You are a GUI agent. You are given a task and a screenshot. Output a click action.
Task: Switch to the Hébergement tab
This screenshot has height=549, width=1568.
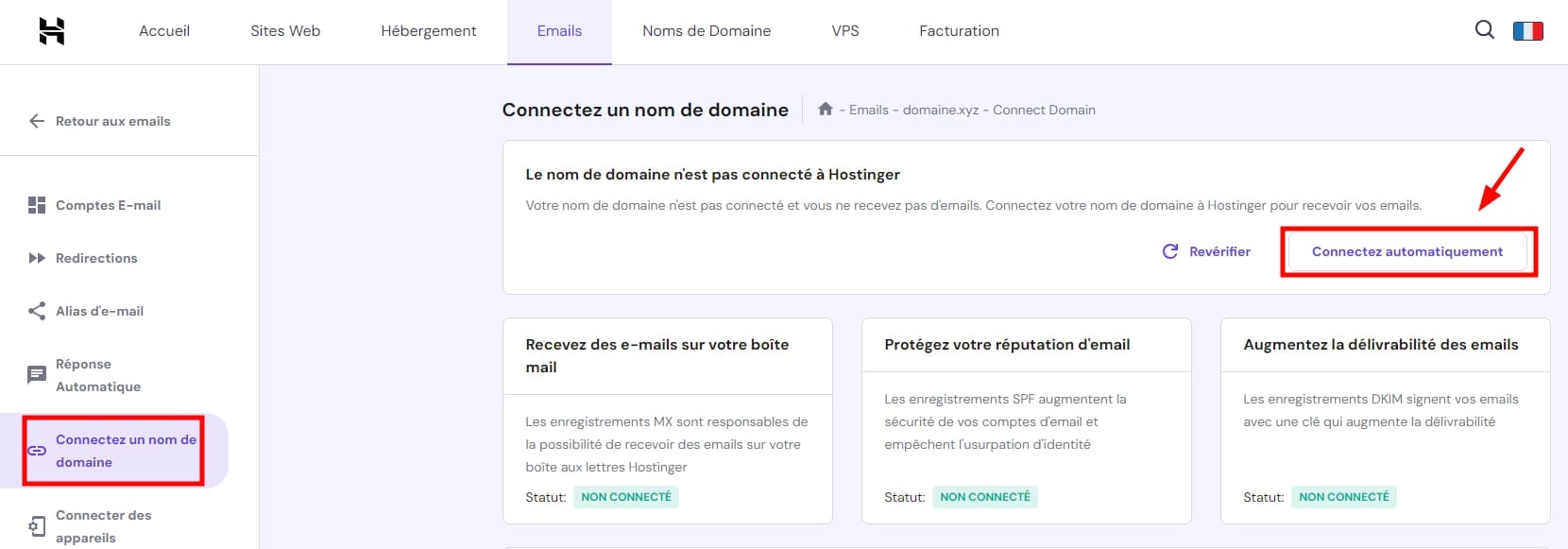tap(429, 31)
